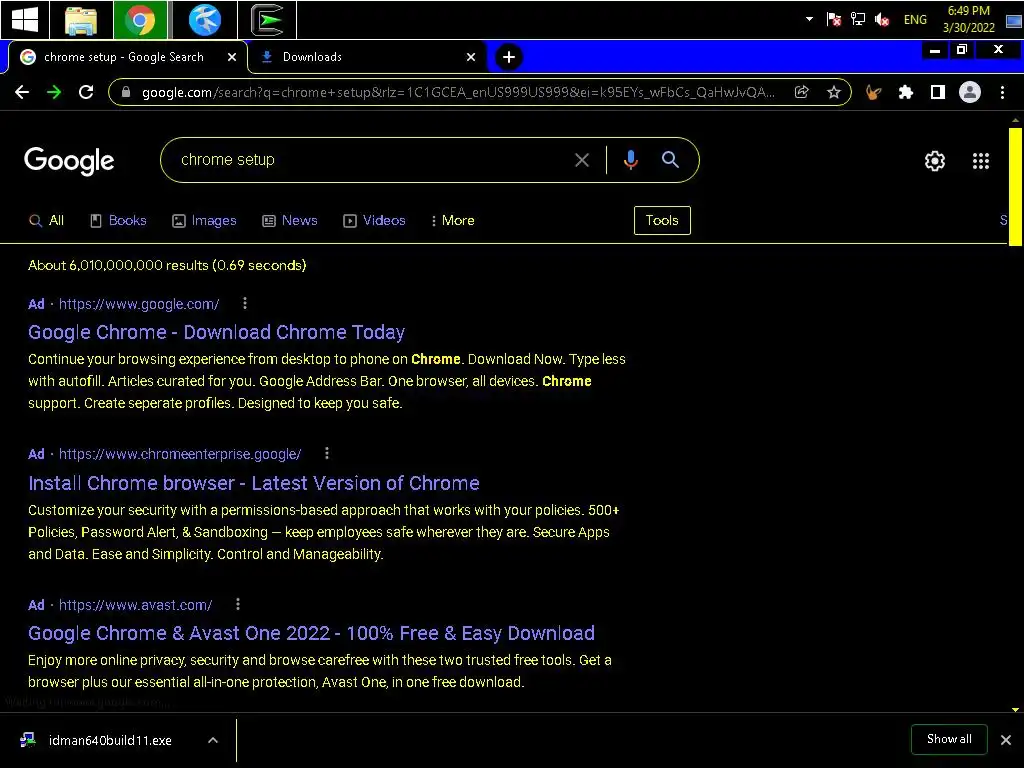Reload the current page
Image resolution: width=1024 pixels, height=768 pixels.
[x=86, y=92]
